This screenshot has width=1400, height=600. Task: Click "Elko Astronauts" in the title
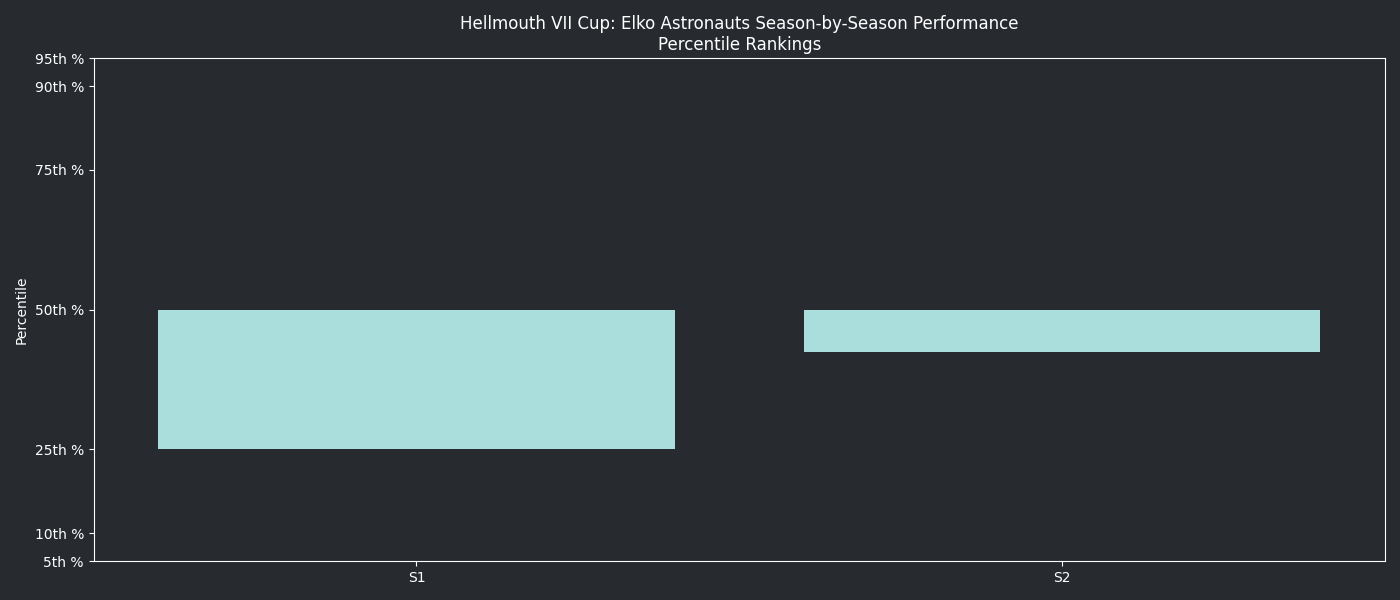point(684,23)
